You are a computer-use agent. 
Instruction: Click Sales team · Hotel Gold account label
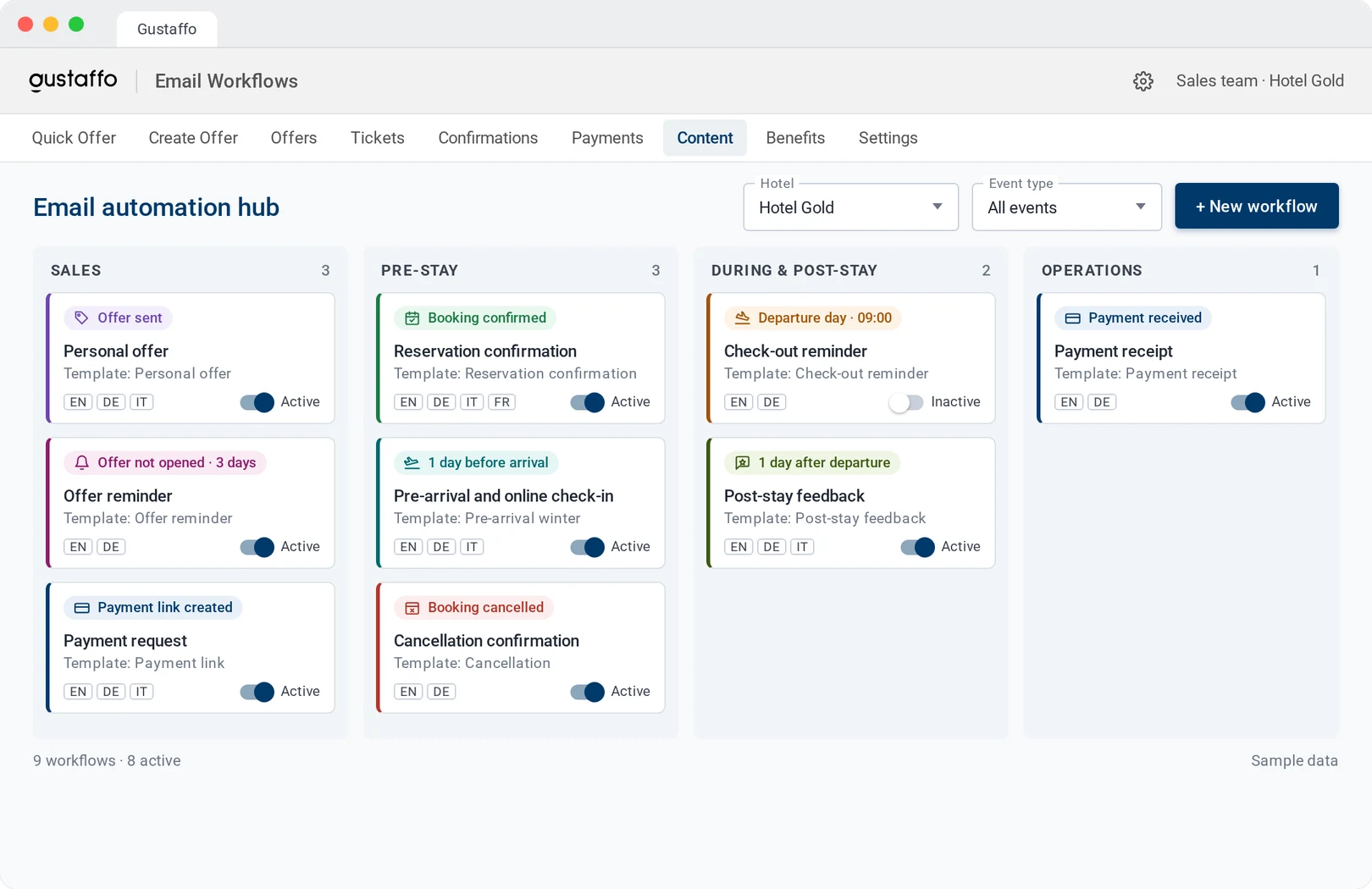[1259, 81]
